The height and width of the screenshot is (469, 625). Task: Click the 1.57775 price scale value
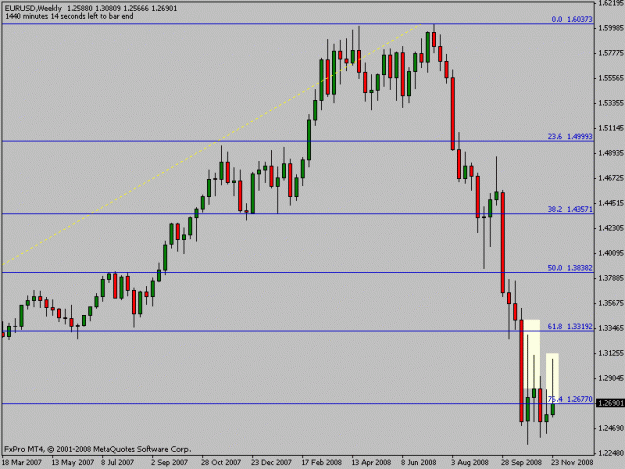coord(611,53)
